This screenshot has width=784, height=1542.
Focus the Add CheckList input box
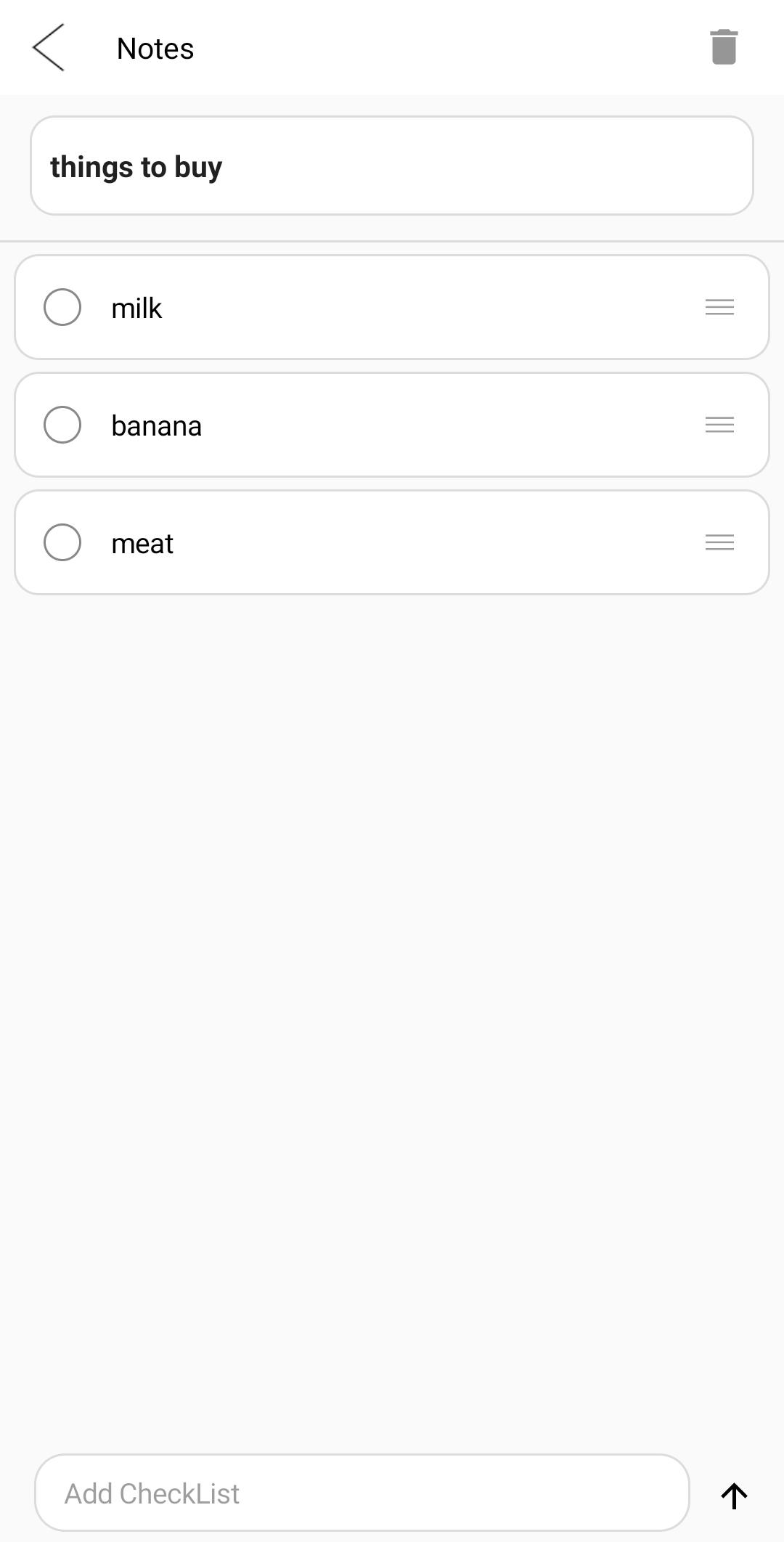pos(362,1493)
